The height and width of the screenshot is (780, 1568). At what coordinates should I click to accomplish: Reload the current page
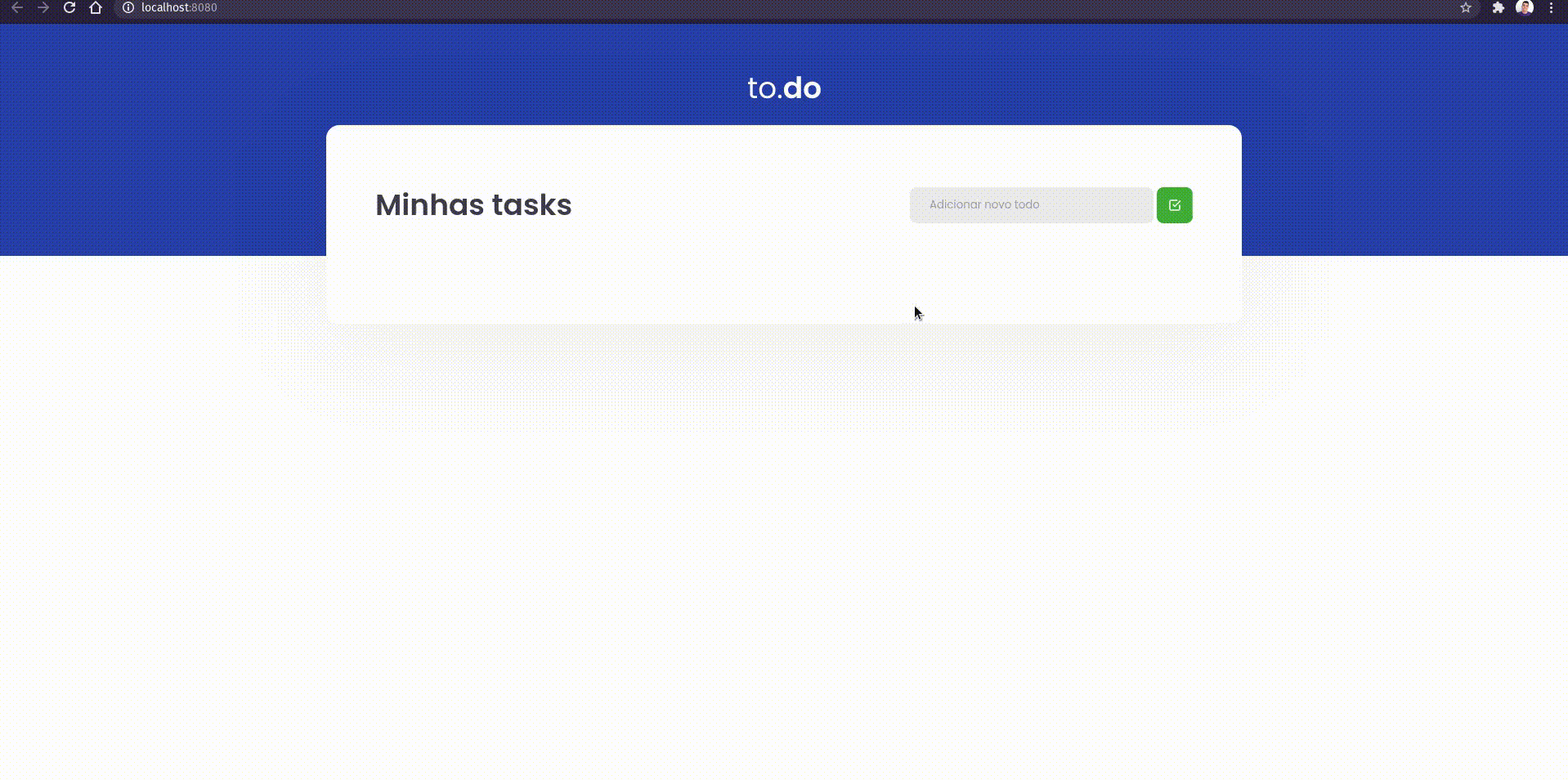point(69,7)
